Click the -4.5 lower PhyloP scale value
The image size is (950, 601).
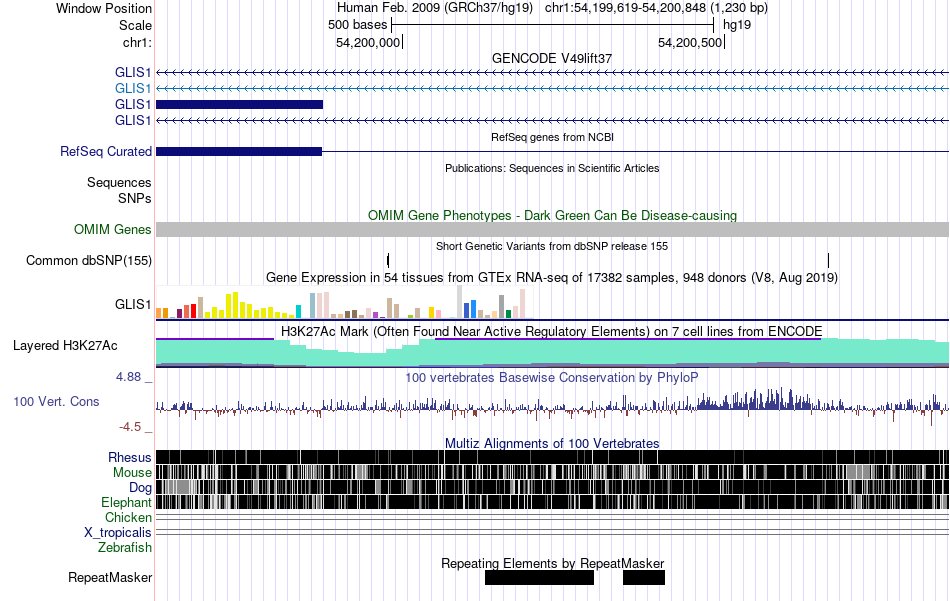(x=130, y=427)
